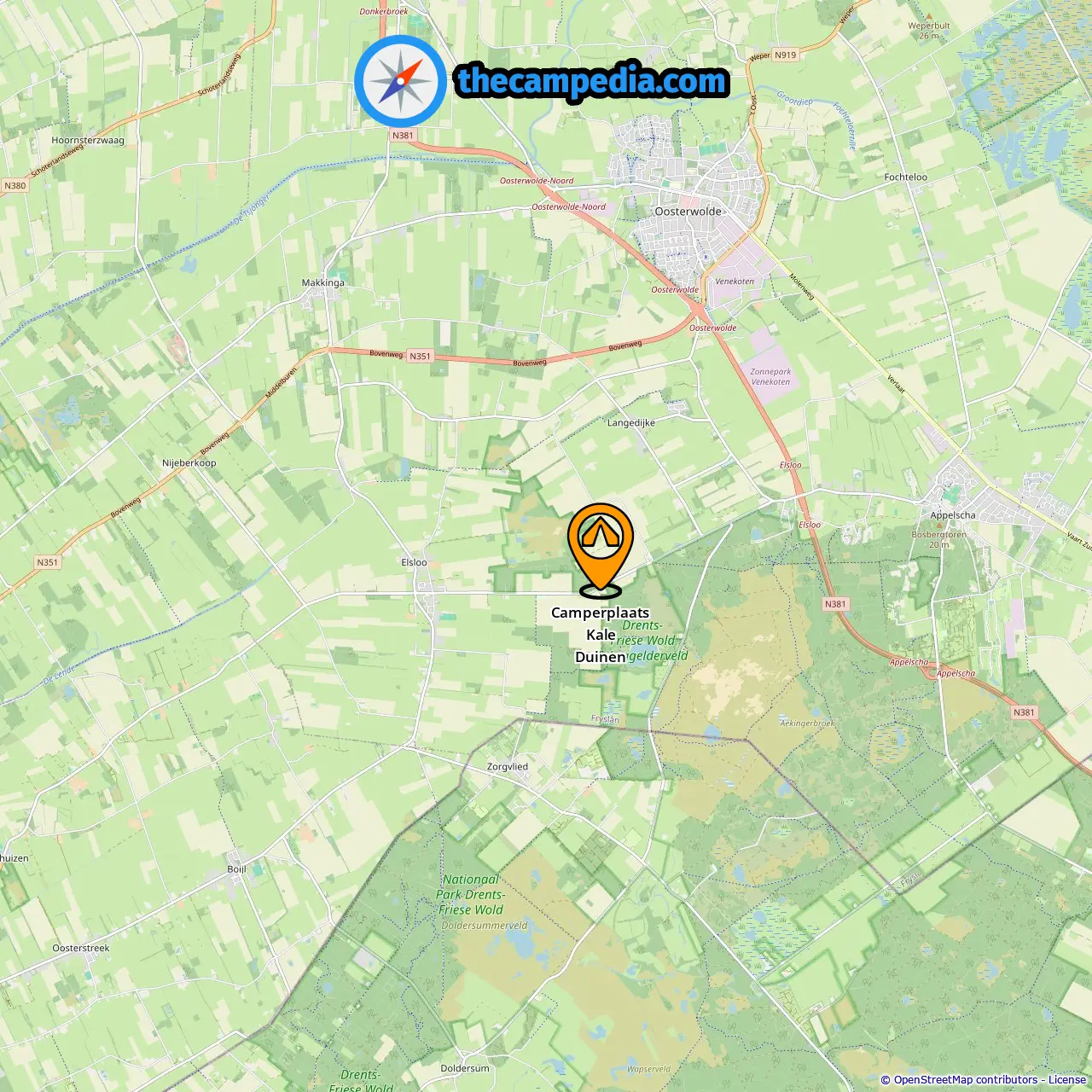Image resolution: width=1092 pixels, height=1092 pixels.
Task: Click the N351 road shield on Bovenweg
Action: pyautogui.click(x=420, y=357)
